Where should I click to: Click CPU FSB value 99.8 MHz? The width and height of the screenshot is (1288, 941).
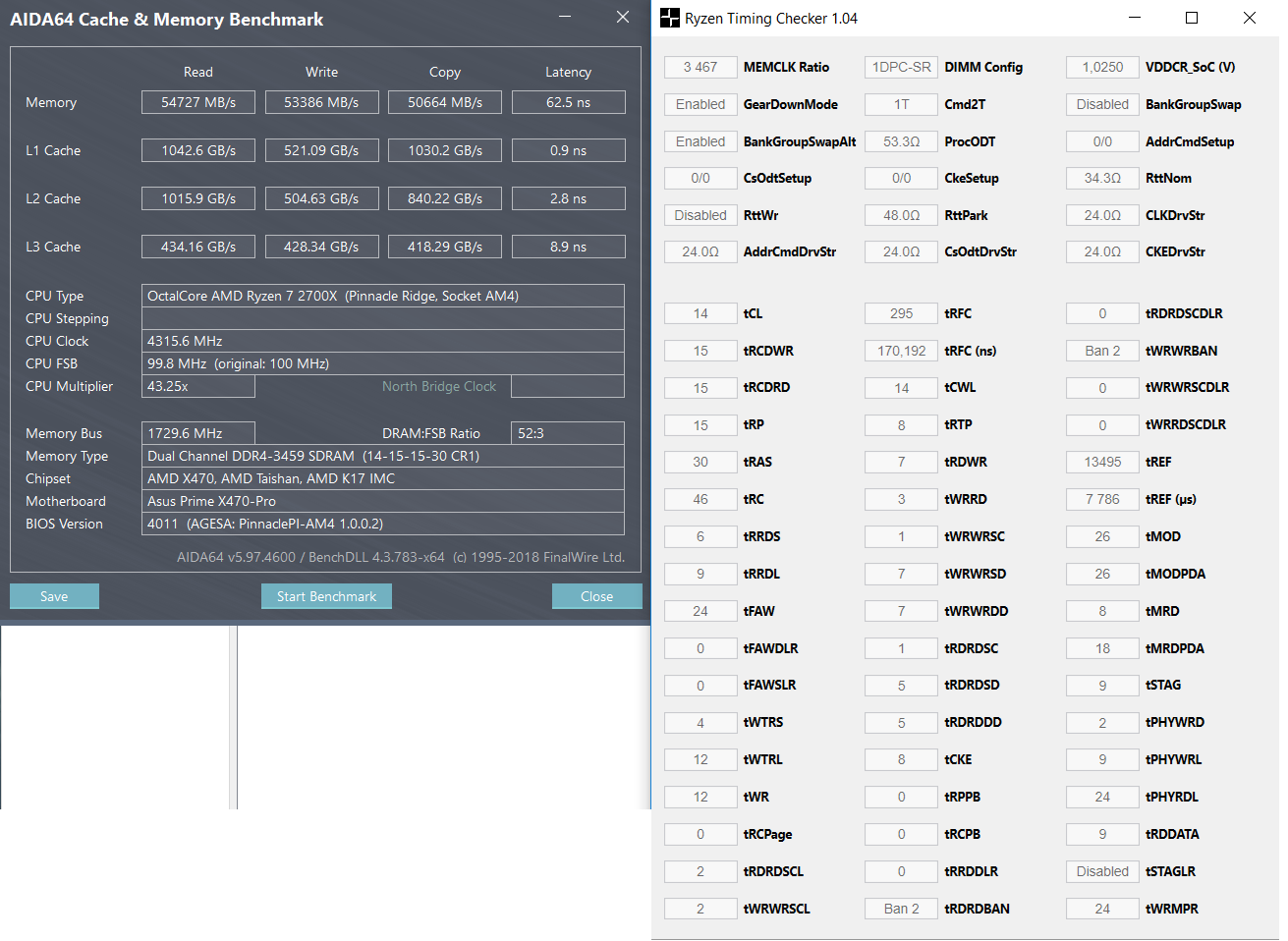pos(383,363)
